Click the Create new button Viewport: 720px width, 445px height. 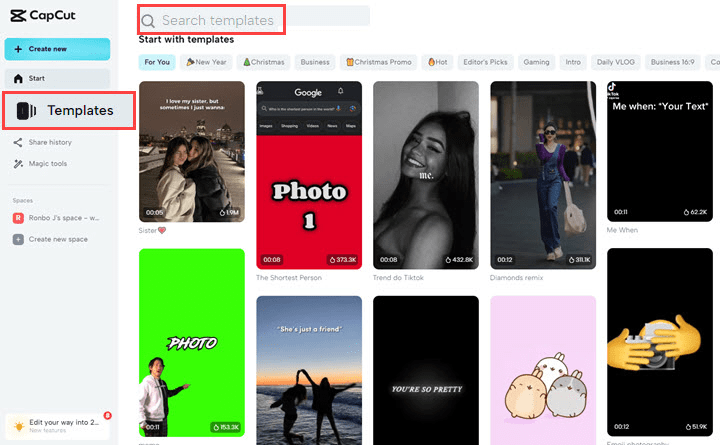coord(57,49)
